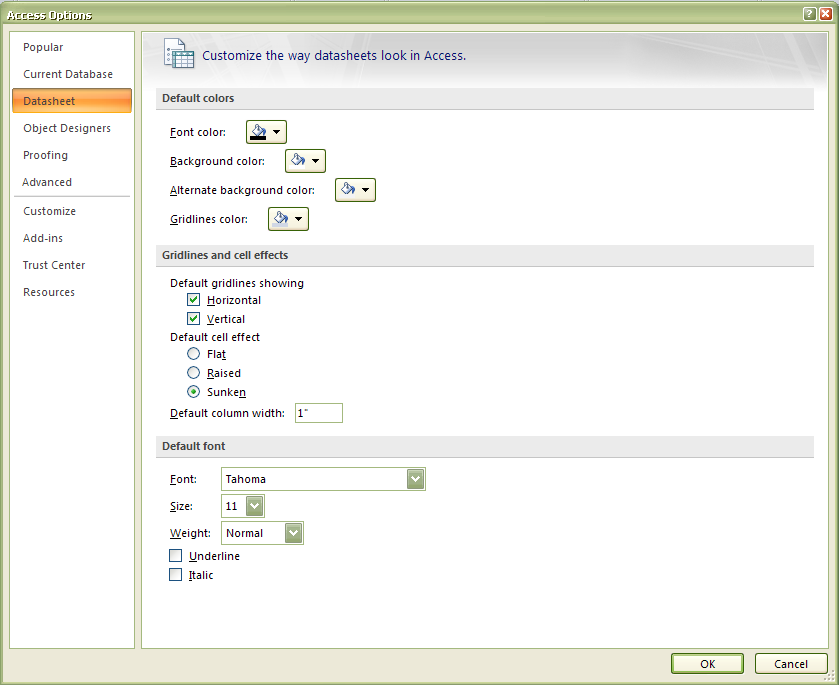Screen dimensions: 839x685
Task: Enable the Underline checkbox
Action: point(176,555)
